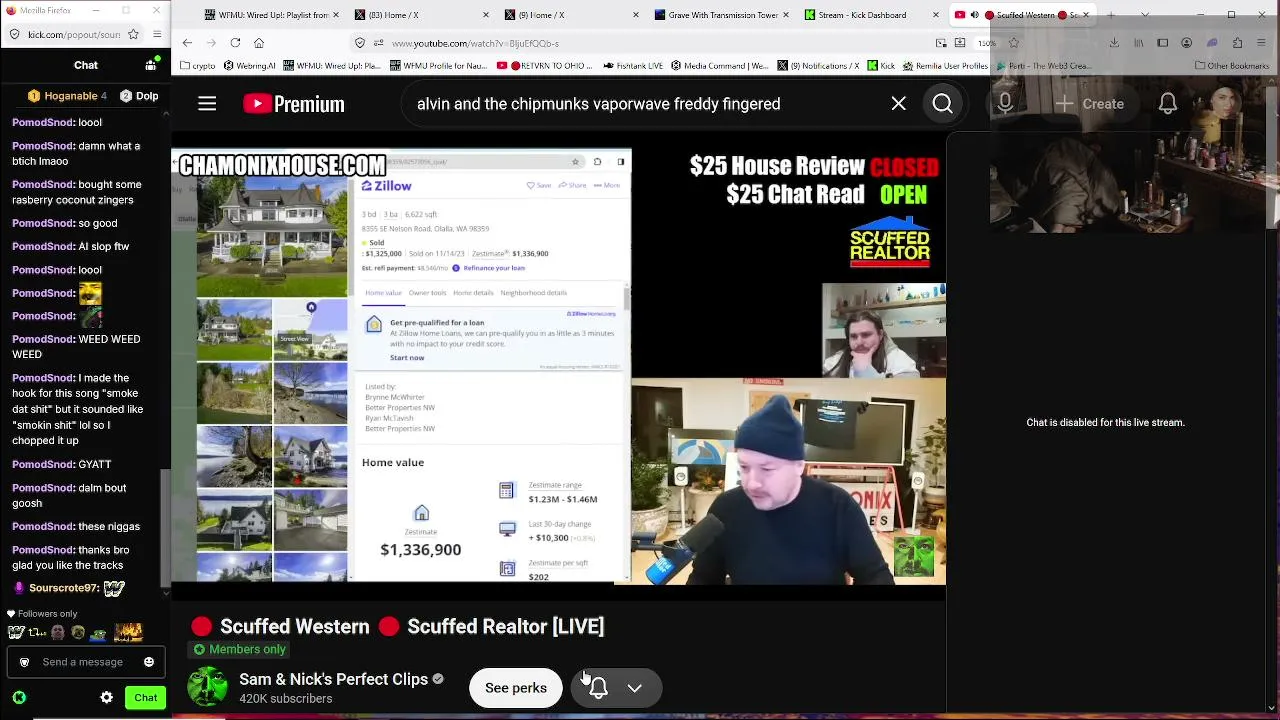
Task: Open the Firefox library icon
Action: [1139, 43]
